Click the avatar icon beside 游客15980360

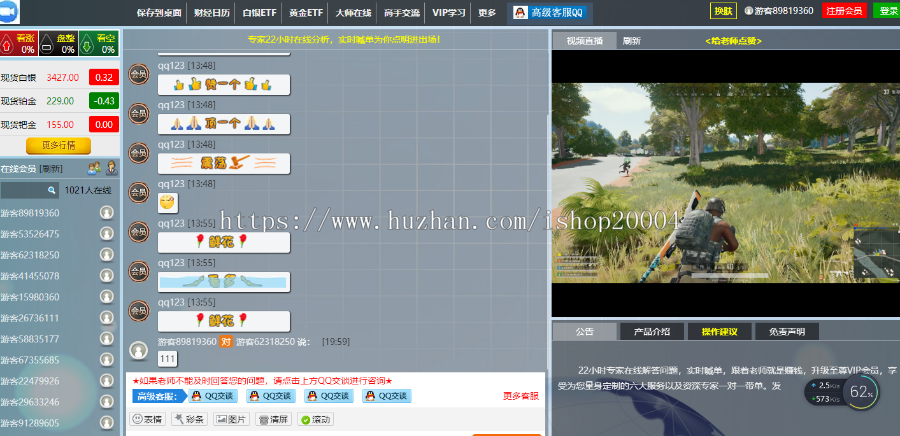[106, 297]
